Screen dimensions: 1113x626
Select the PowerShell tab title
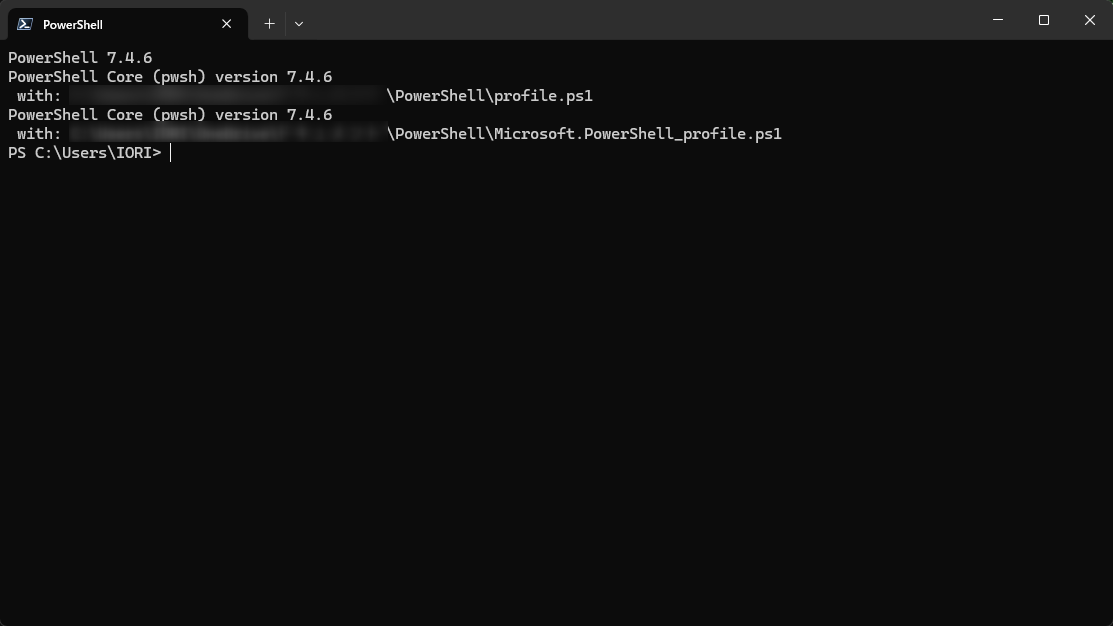tap(73, 24)
